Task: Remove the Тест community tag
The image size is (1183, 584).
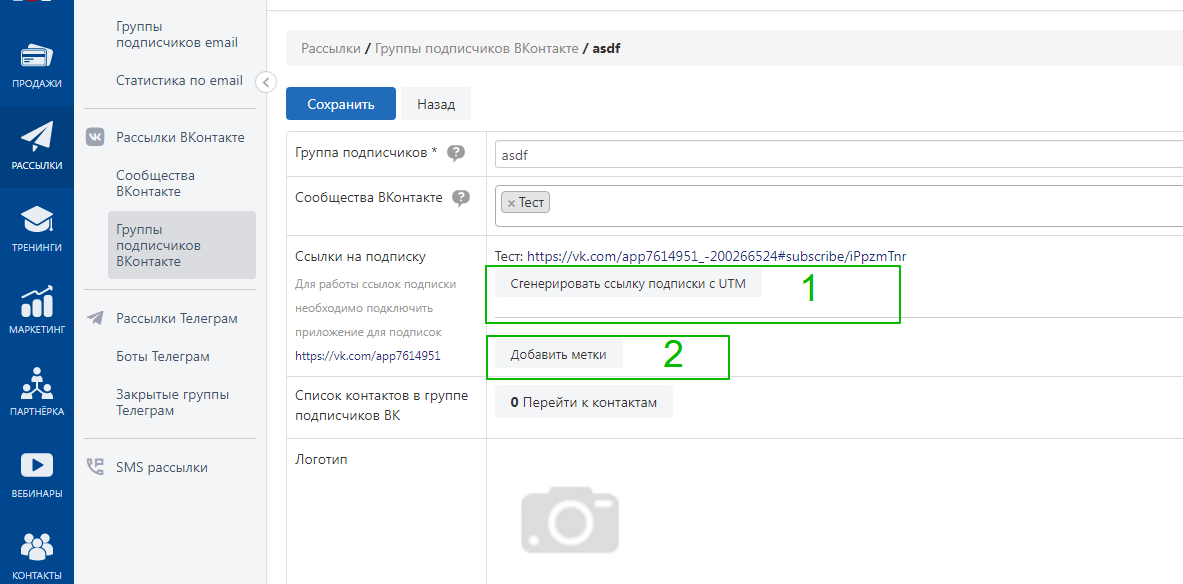Action: click(x=511, y=203)
